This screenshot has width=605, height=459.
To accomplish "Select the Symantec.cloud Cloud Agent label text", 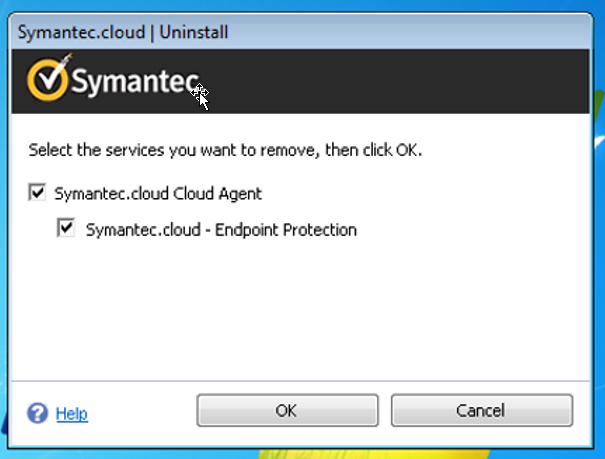I will pyautogui.click(x=158, y=194).
